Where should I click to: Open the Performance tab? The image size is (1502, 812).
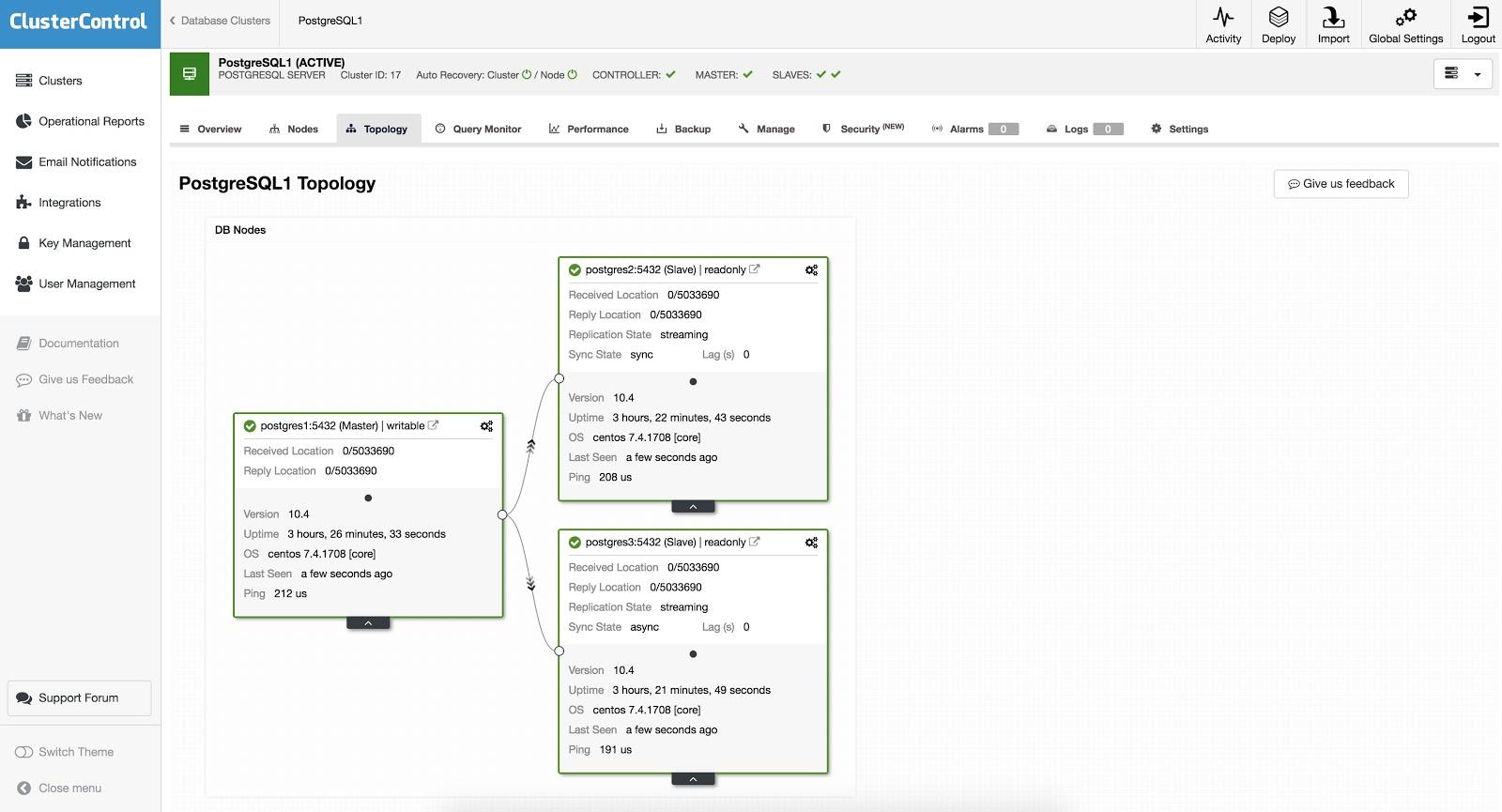589,130
